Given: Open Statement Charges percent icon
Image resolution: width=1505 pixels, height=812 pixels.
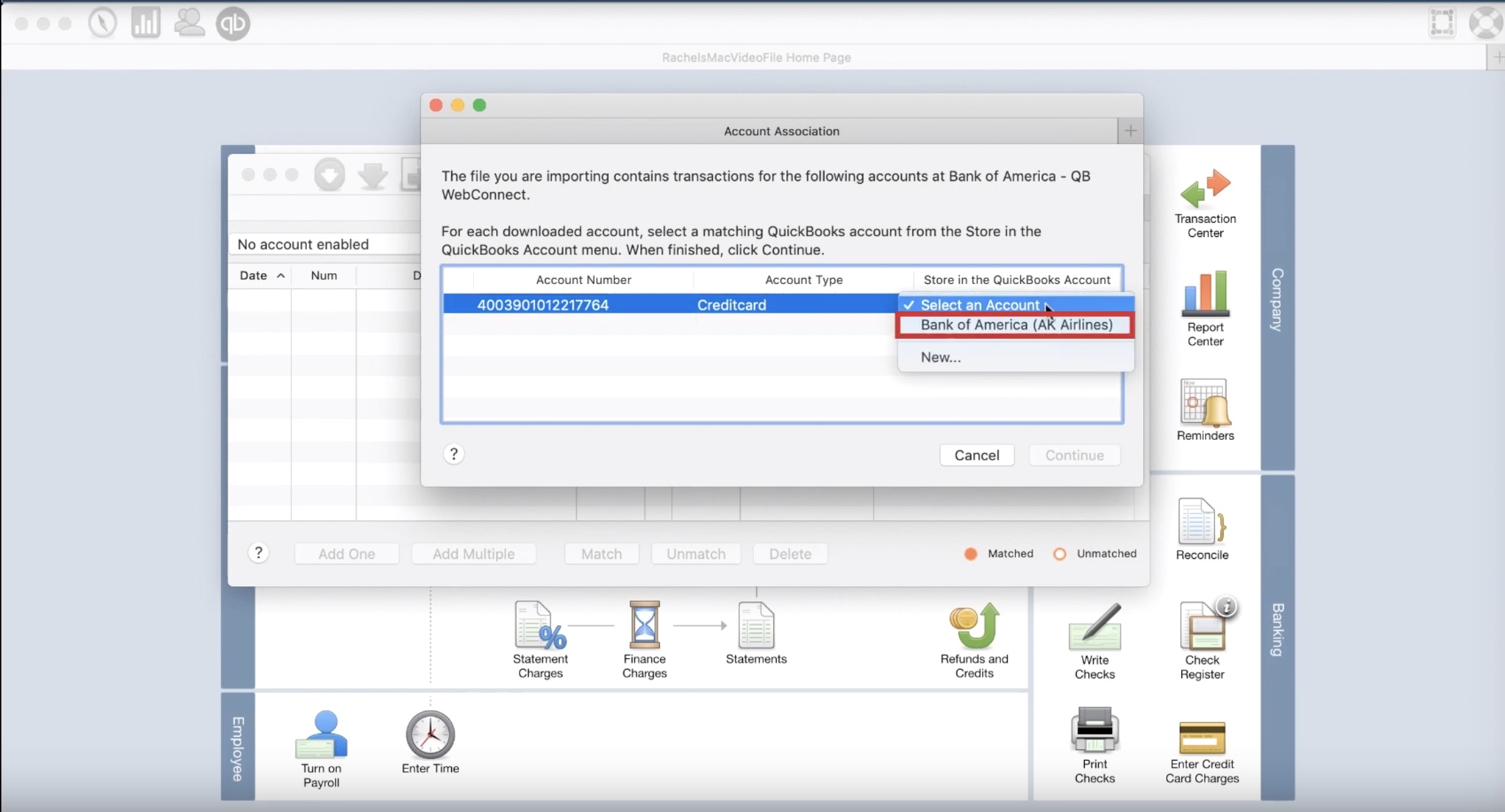Looking at the screenshot, I should tap(540, 625).
